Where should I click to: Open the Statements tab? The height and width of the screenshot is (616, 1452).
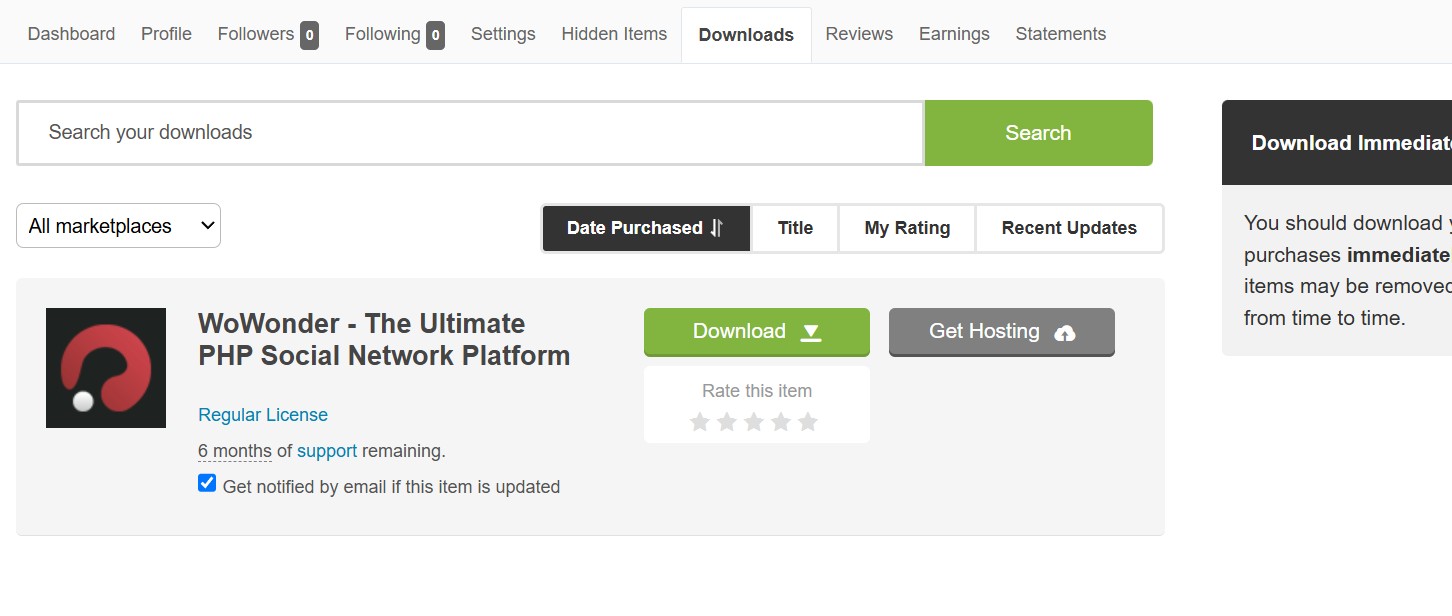1061,34
